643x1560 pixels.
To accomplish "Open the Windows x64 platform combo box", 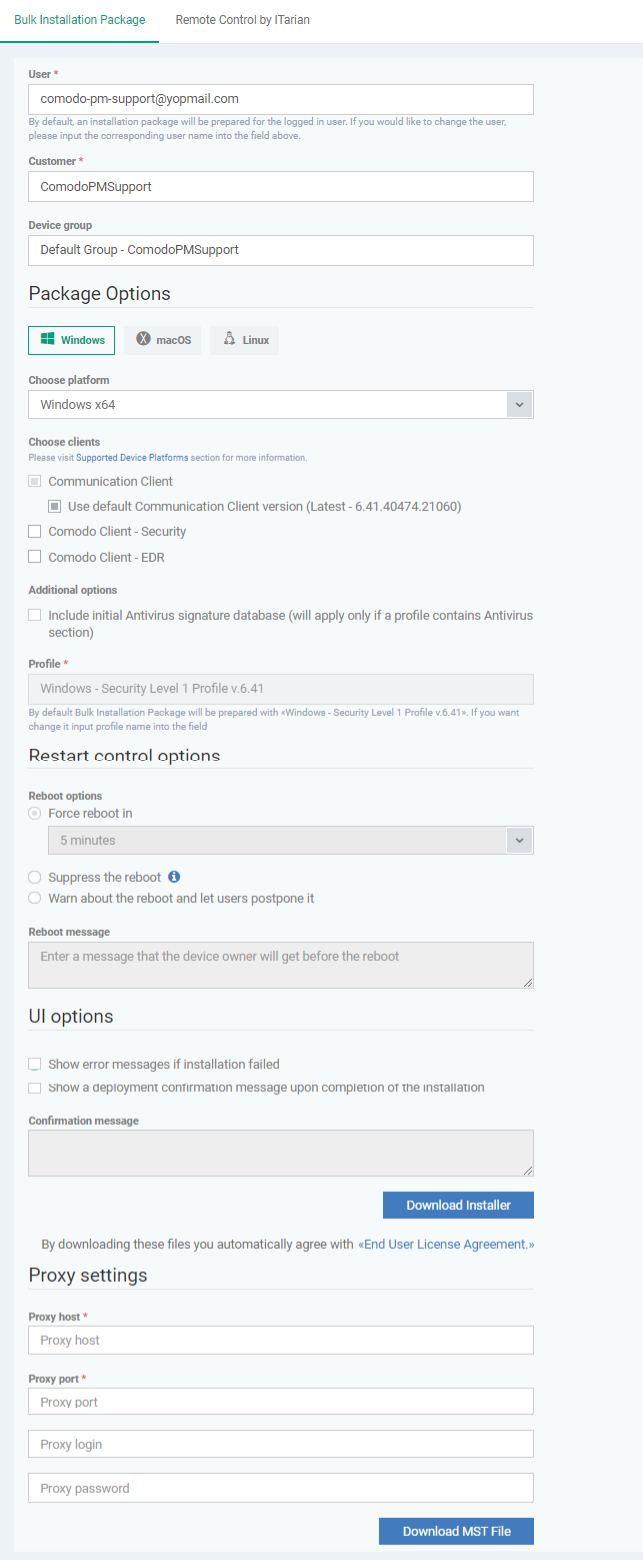I will coord(281,404).
